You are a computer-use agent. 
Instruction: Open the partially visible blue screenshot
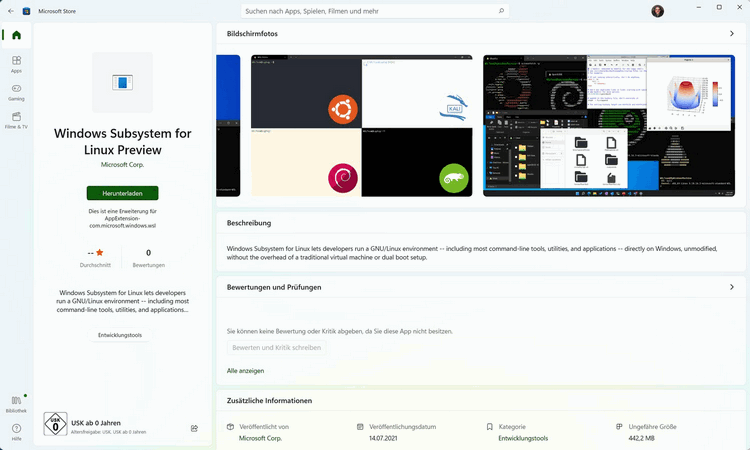click(228, 126)
